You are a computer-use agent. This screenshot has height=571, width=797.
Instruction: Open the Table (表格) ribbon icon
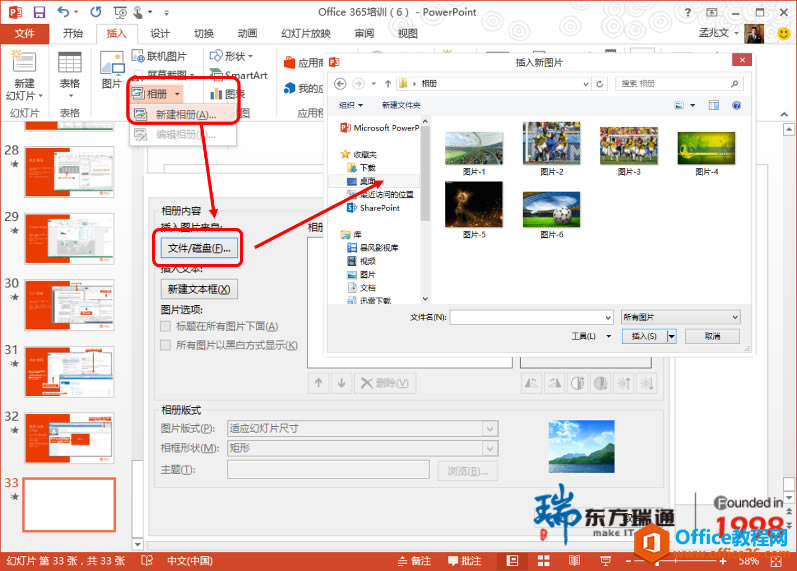(70, 63)
